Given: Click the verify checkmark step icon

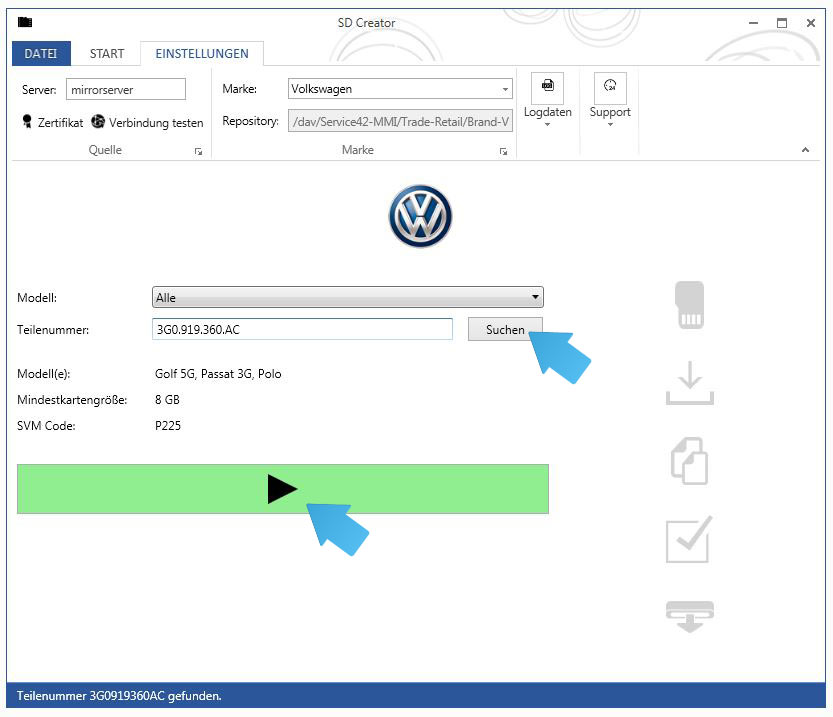Looking at the screenshot, I should (x=690, y=539).
